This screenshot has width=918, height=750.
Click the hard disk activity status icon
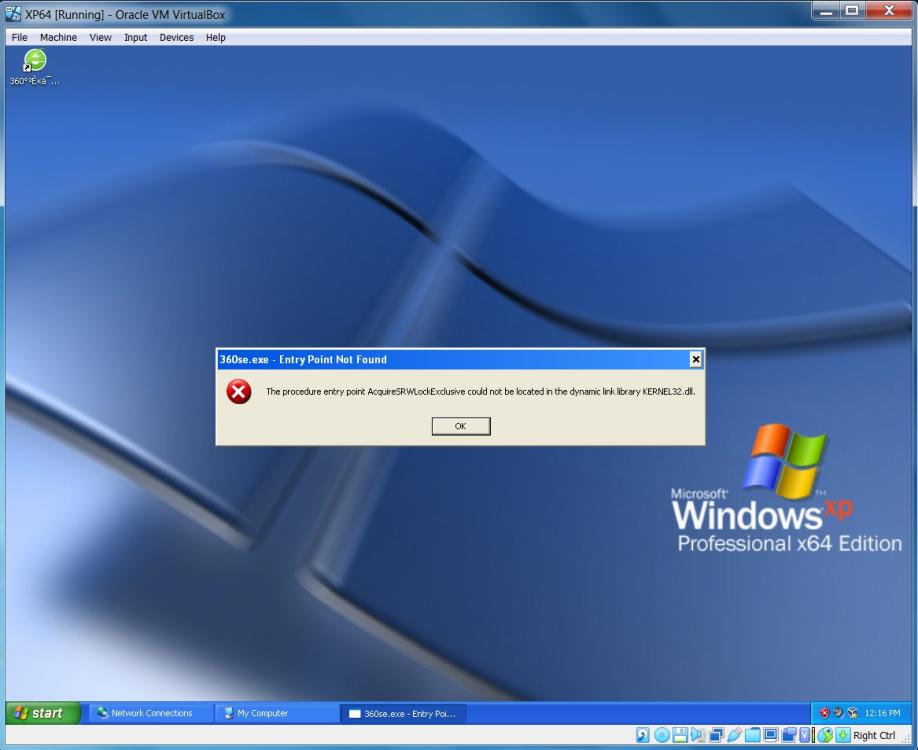[x=640, y=737]
